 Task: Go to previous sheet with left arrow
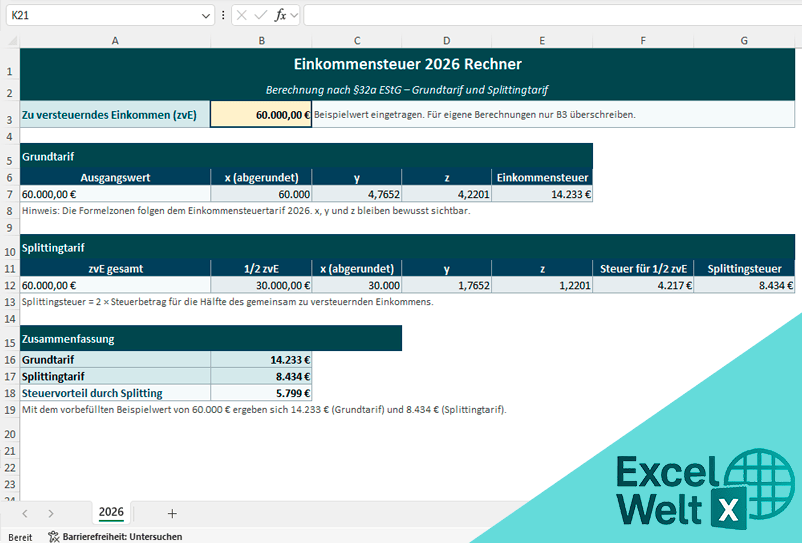point(25,513)
